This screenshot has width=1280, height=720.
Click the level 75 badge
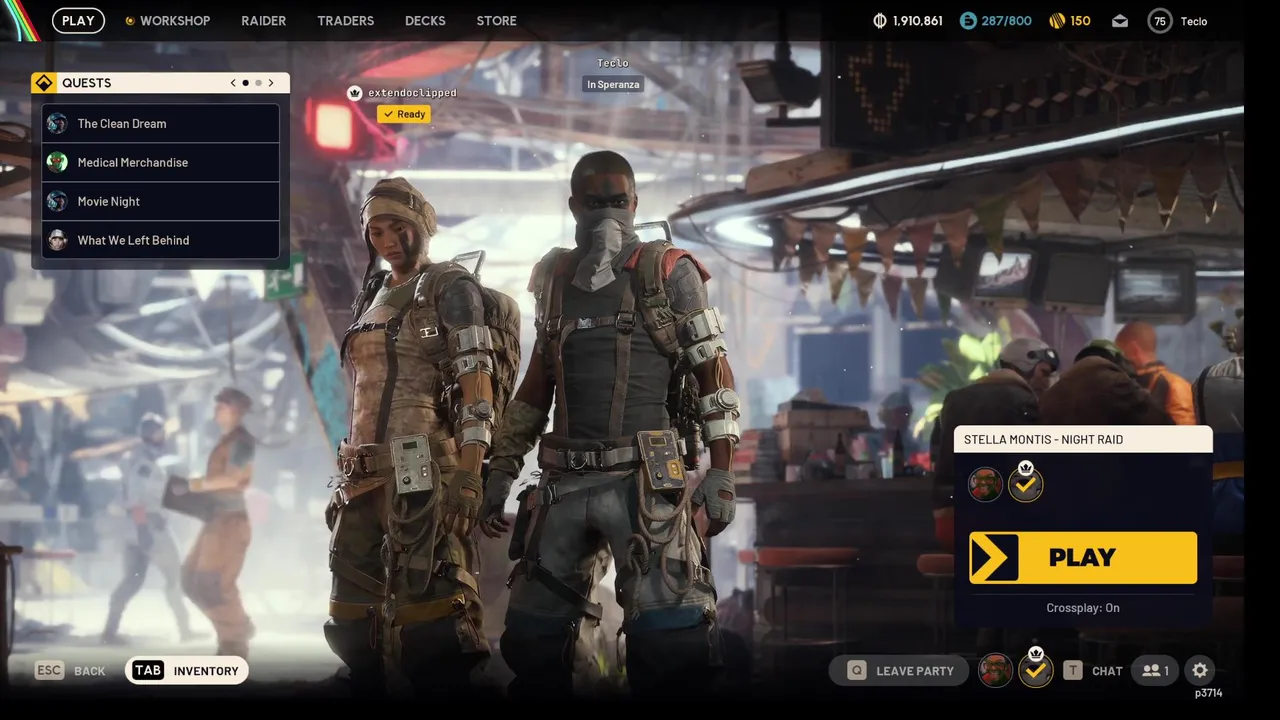point(1160,20)
